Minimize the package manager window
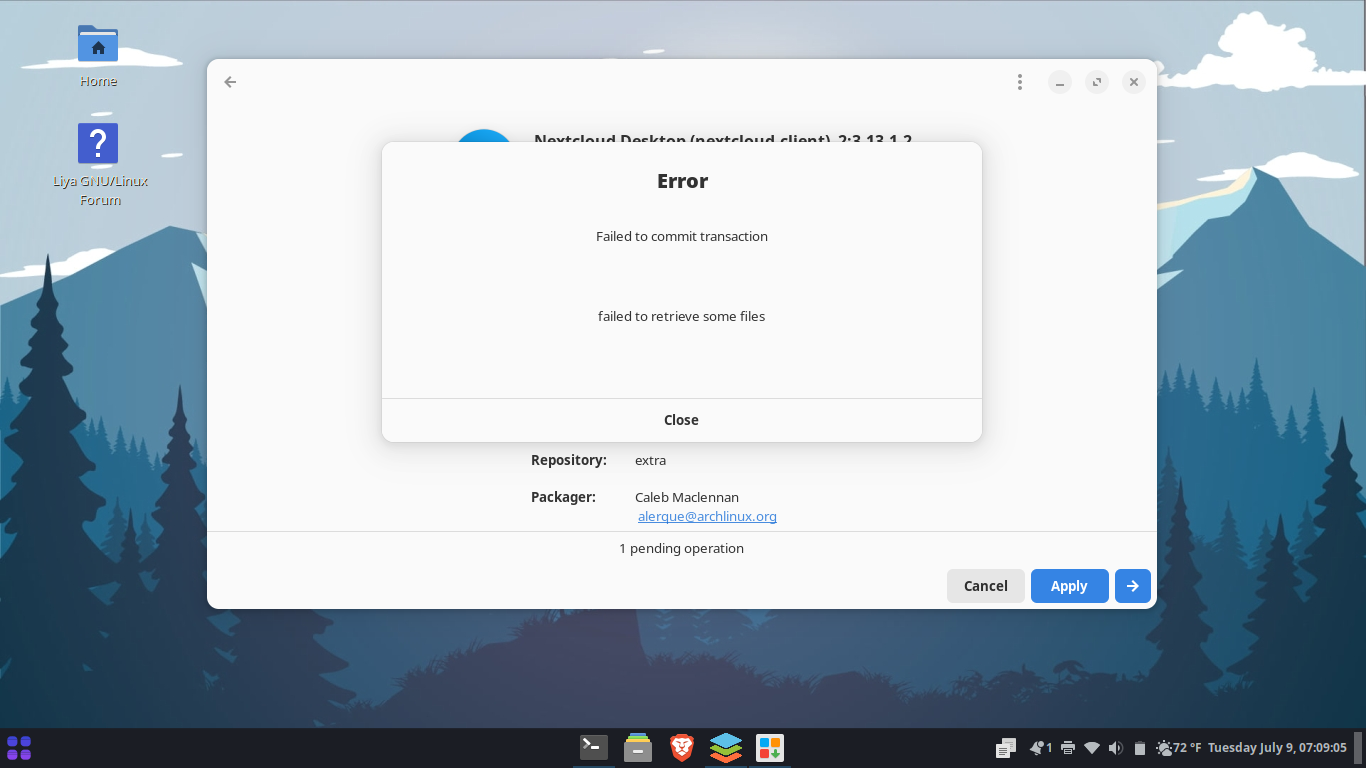This screenshot has height=768, width=1366. coord(1060,82)
